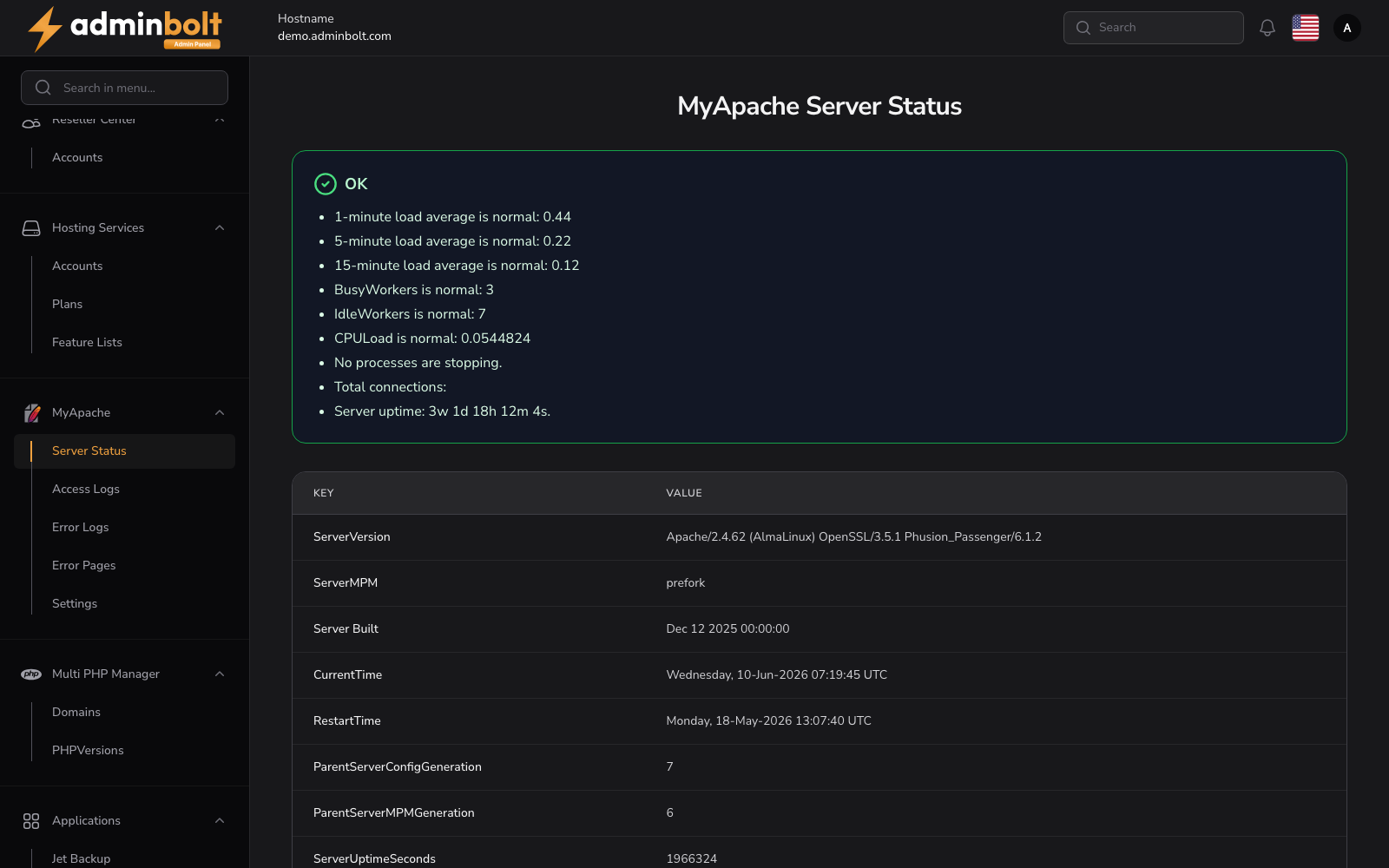Select the Wednesday 10-Jun-2026 time value
The width and height of the screenshot is (1389, 868).
click(776, 675)
